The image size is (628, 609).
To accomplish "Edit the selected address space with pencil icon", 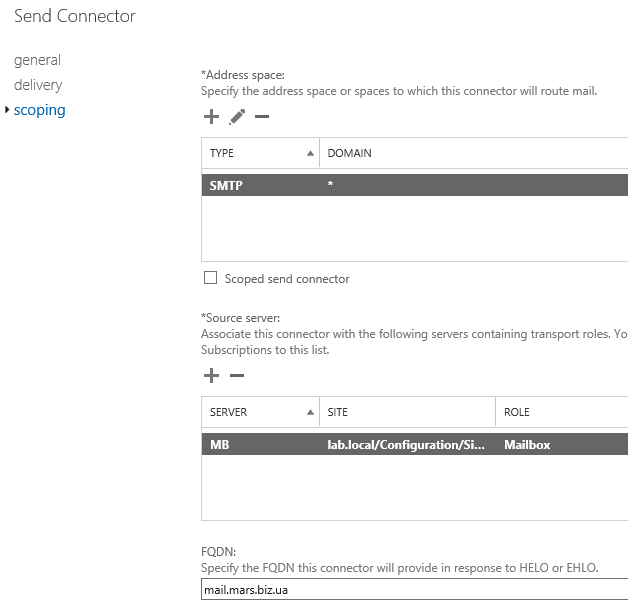I will [237, 117].
